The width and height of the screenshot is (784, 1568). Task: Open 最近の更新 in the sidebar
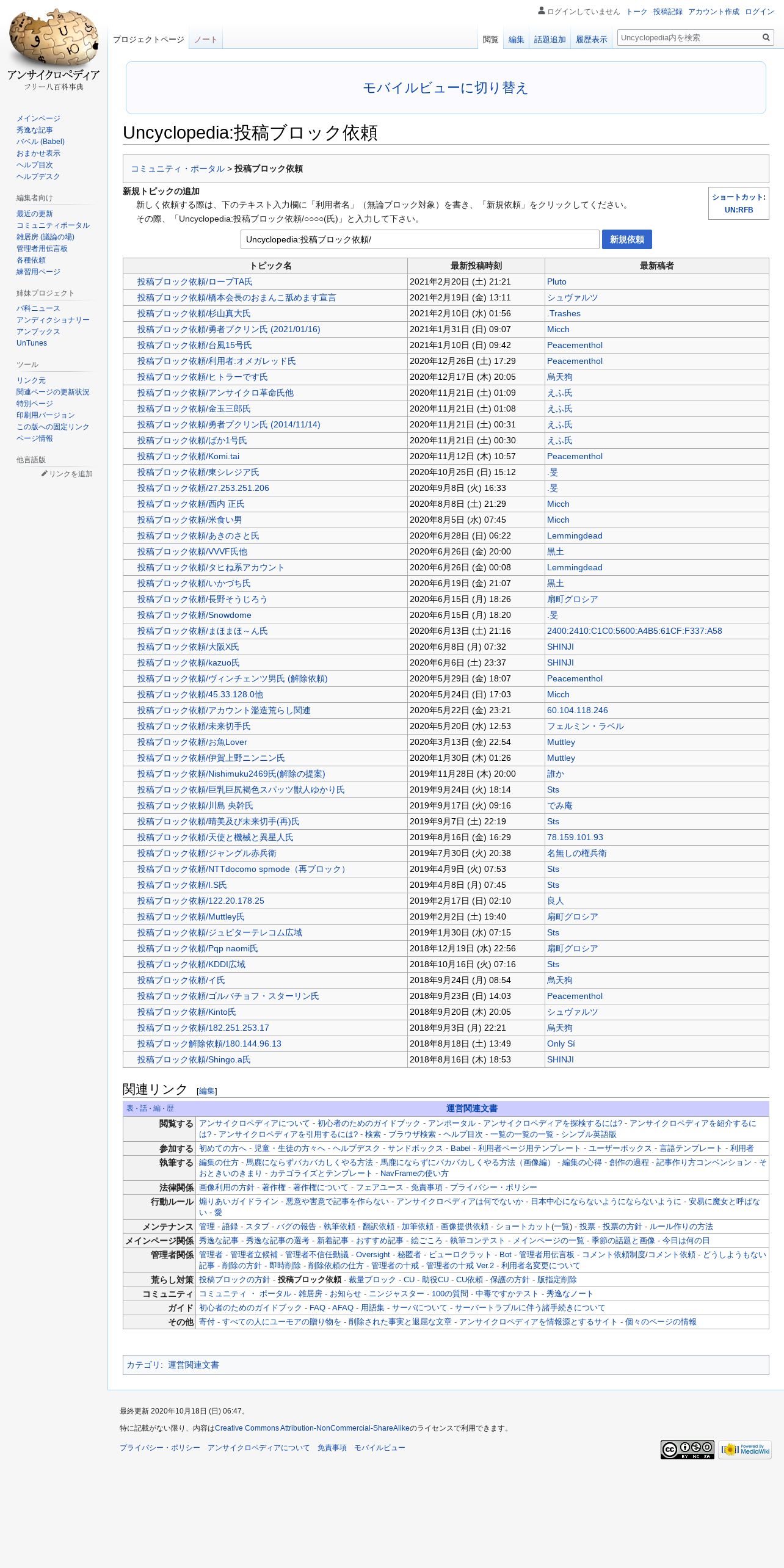tap(35, 214)
